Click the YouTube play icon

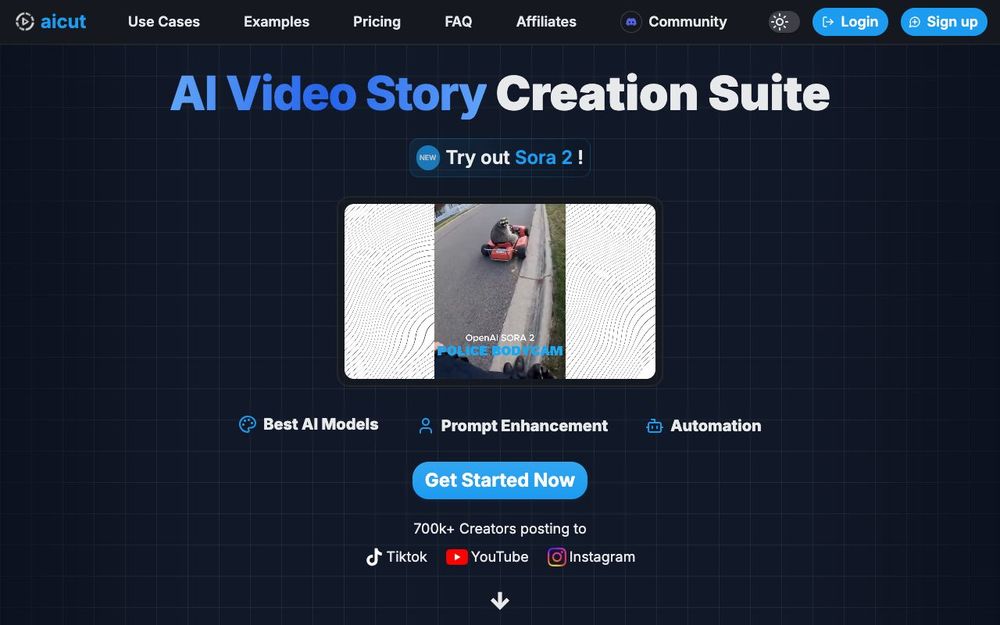458,557
